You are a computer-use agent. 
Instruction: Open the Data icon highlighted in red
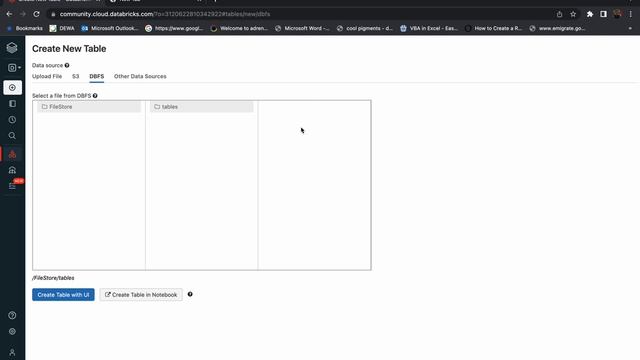coord(12,154)
